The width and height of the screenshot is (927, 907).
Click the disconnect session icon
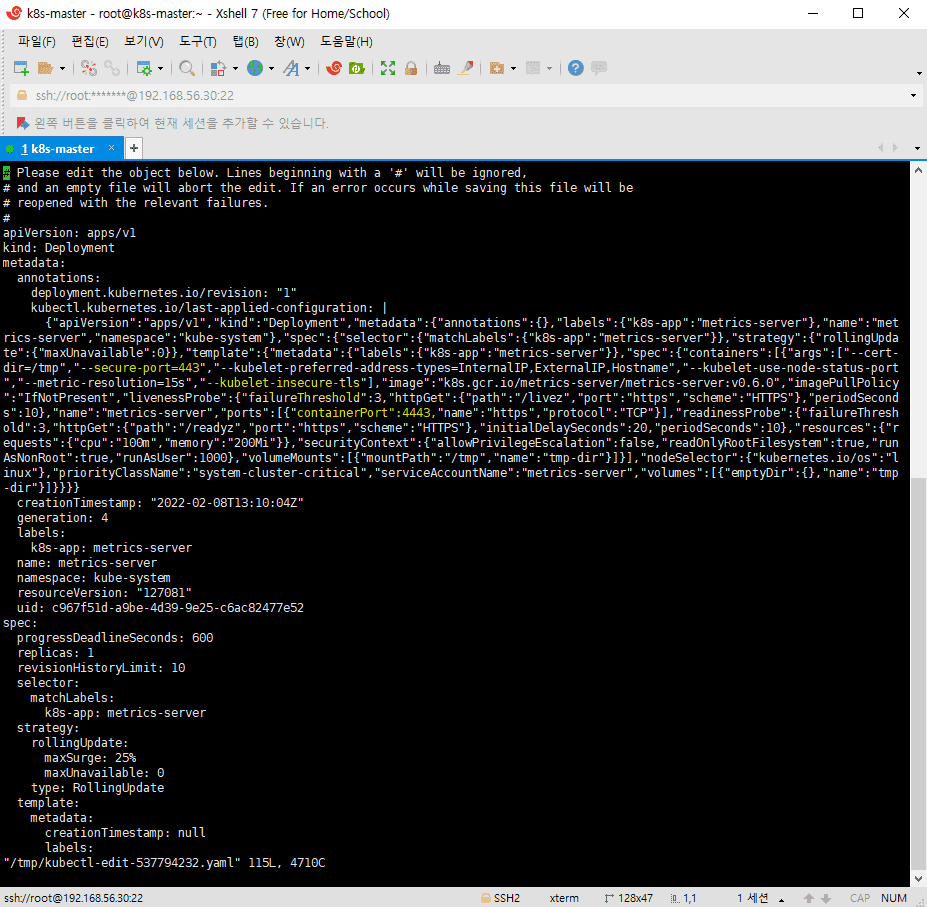[x=89, y=68]
